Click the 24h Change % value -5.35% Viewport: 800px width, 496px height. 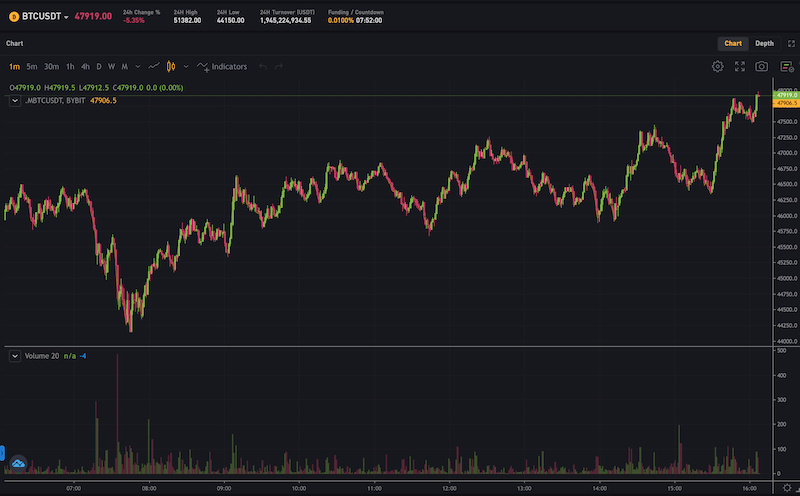coord(134,20)
